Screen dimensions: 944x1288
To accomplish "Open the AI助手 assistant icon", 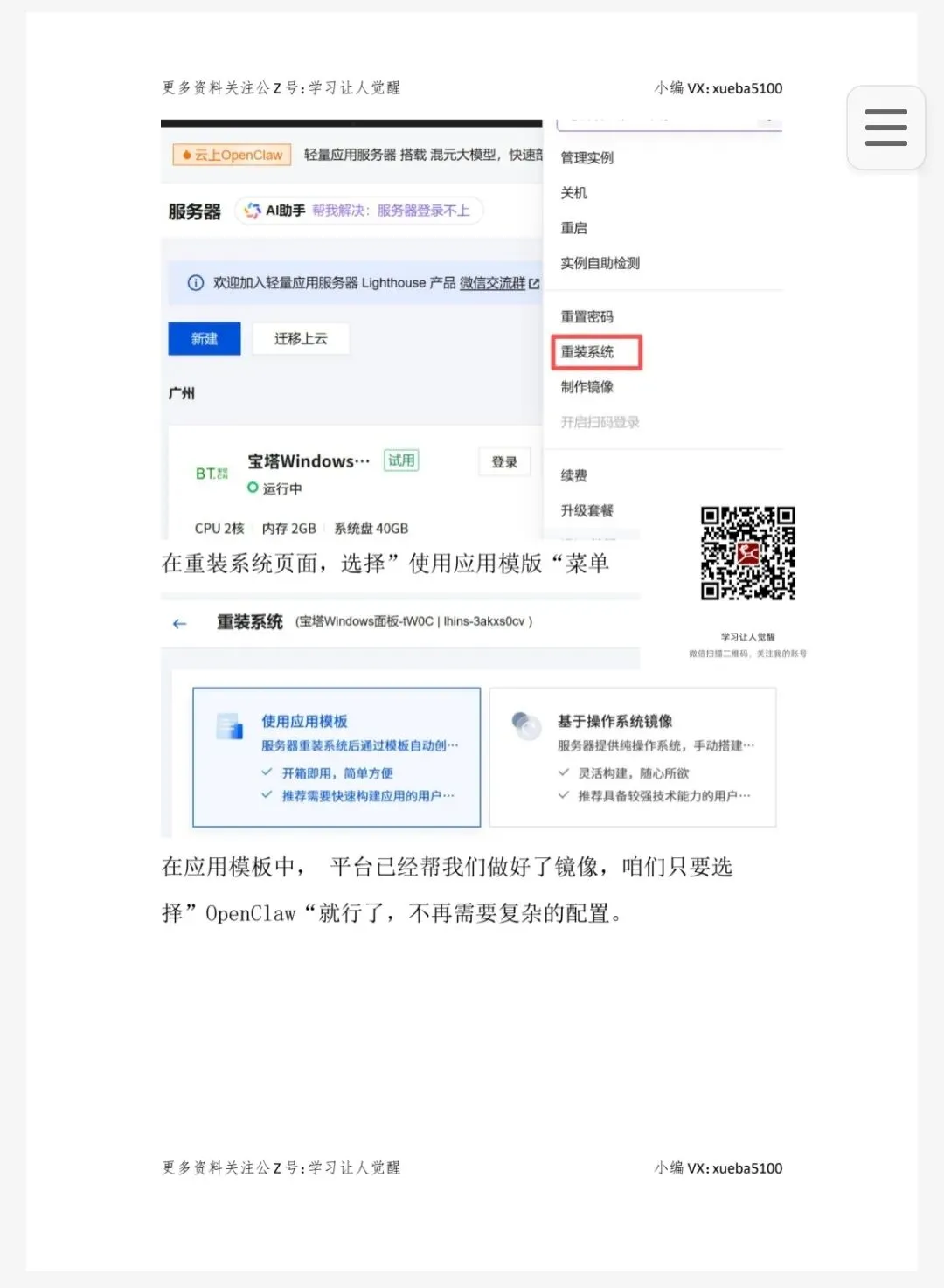I will [x=253, y=211].
